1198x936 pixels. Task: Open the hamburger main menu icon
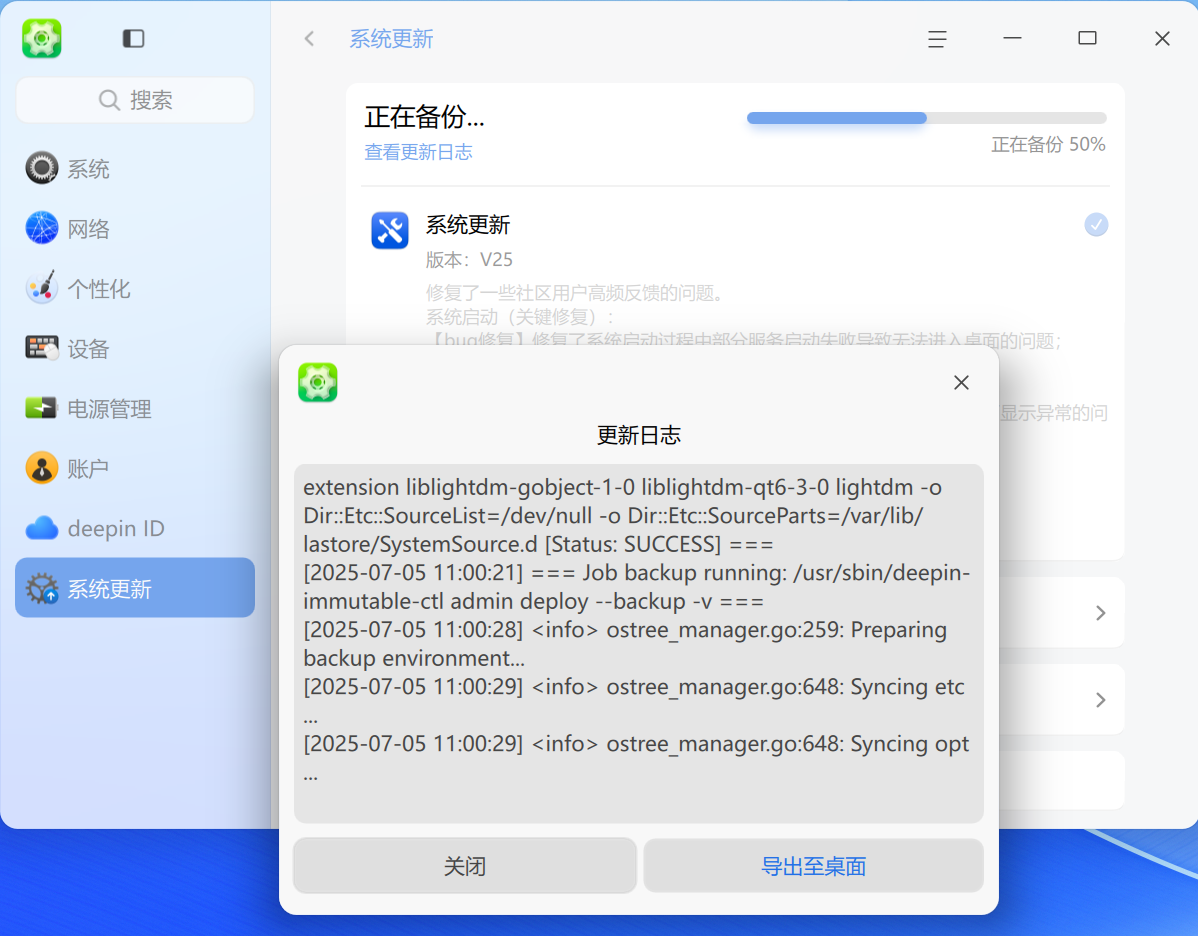(937, 39)
